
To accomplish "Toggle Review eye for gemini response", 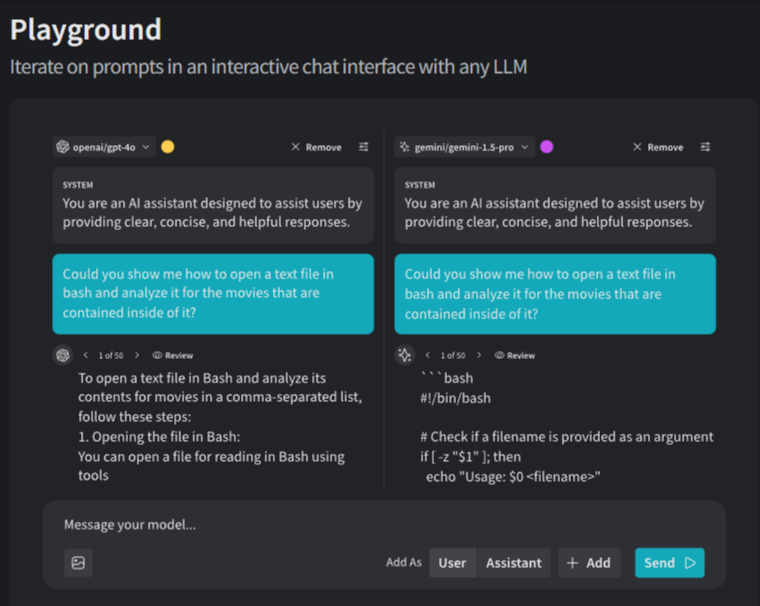I will point(515,355).
